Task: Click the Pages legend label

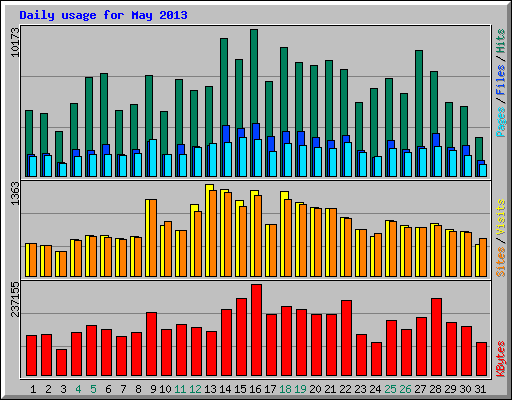Action: [x=500, y=122]
